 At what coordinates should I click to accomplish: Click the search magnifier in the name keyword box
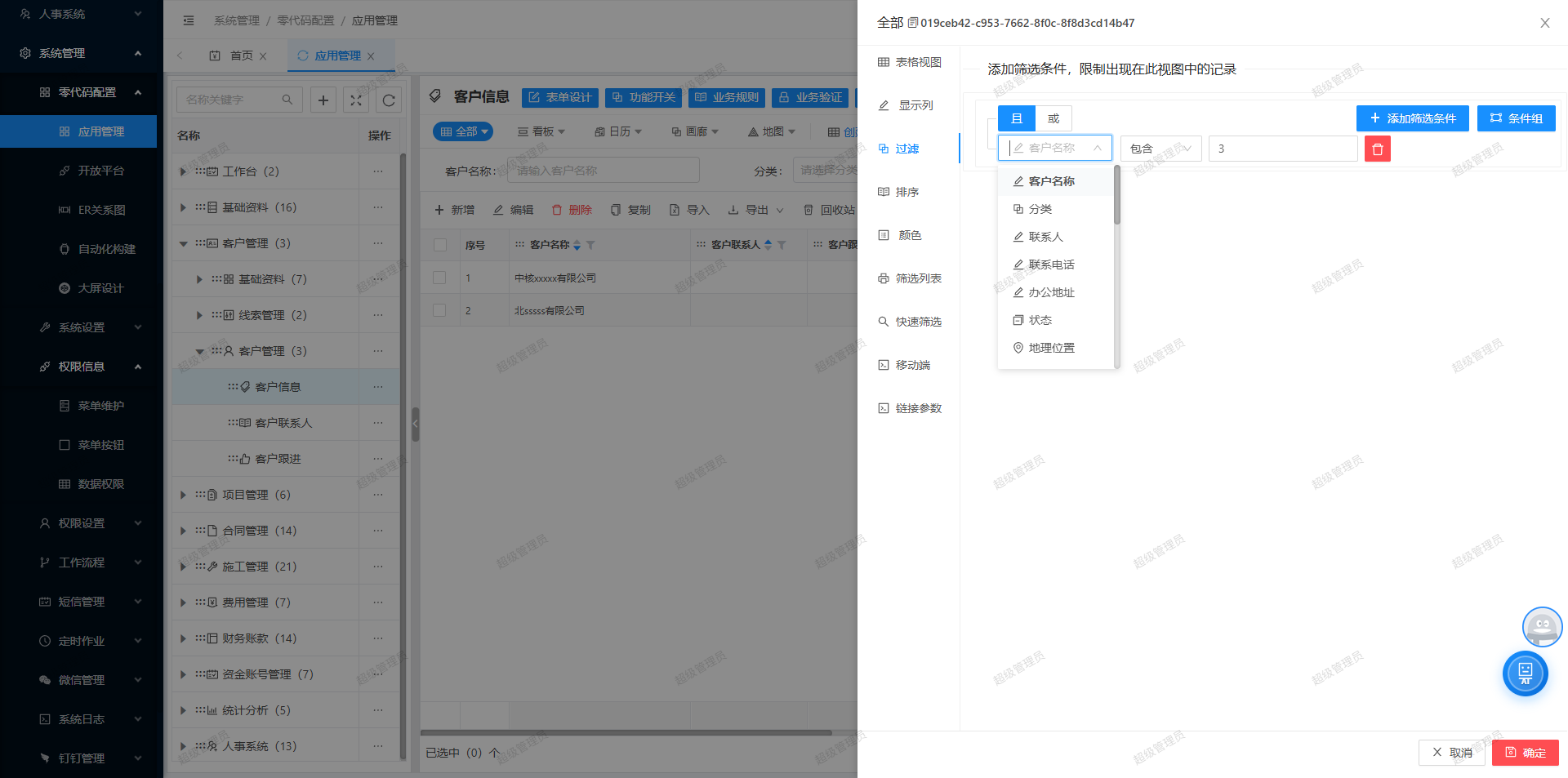coord(287,100)
